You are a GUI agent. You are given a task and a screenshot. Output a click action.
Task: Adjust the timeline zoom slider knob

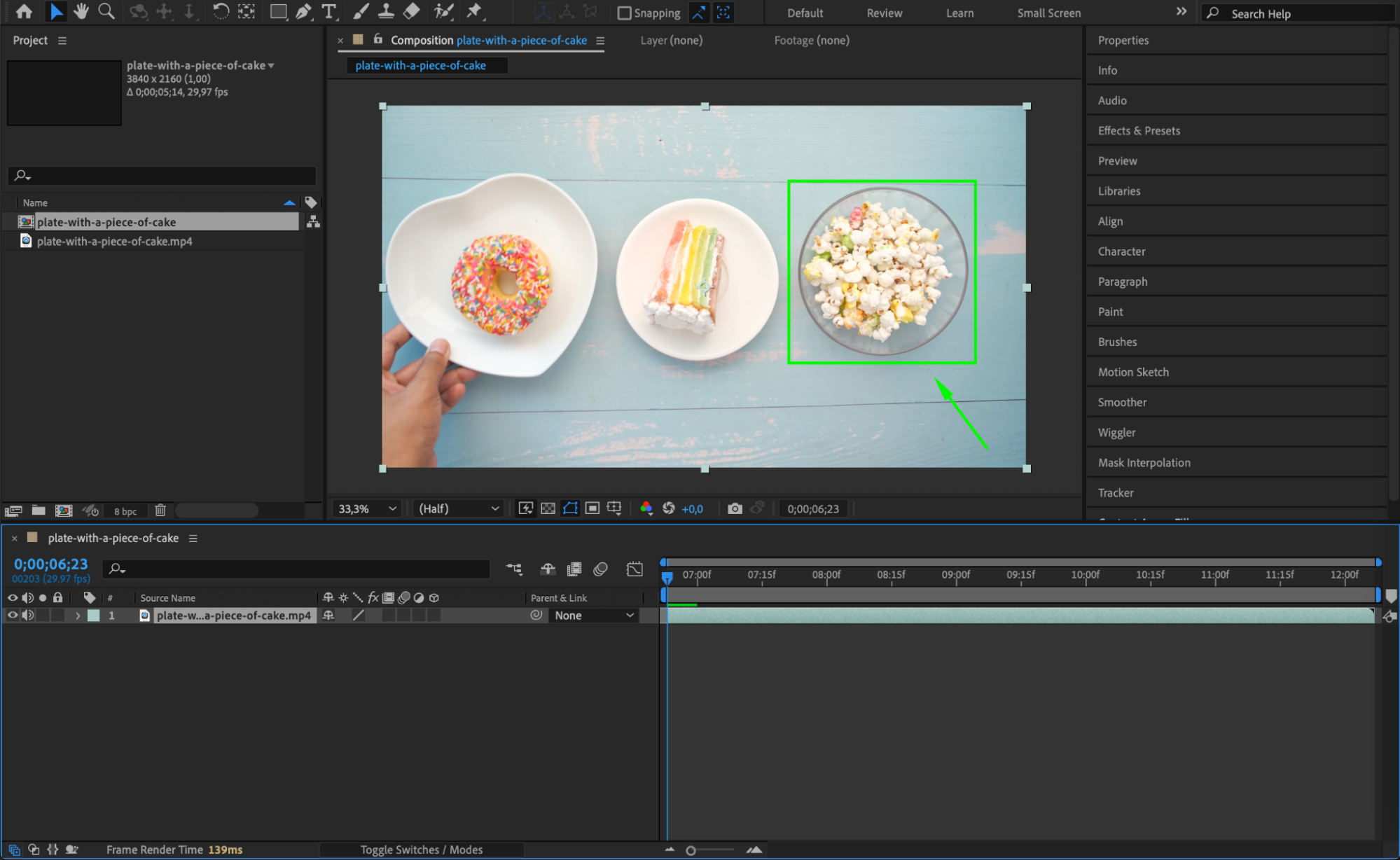(x=691, y=850)
